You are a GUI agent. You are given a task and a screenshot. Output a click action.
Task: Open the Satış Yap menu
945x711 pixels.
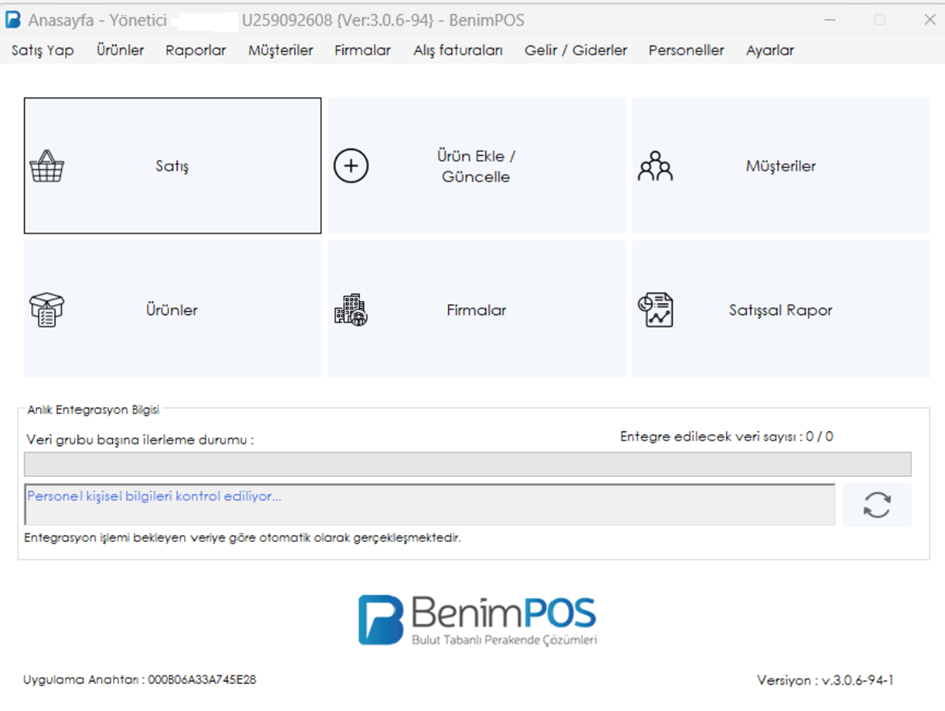[43, 50]
